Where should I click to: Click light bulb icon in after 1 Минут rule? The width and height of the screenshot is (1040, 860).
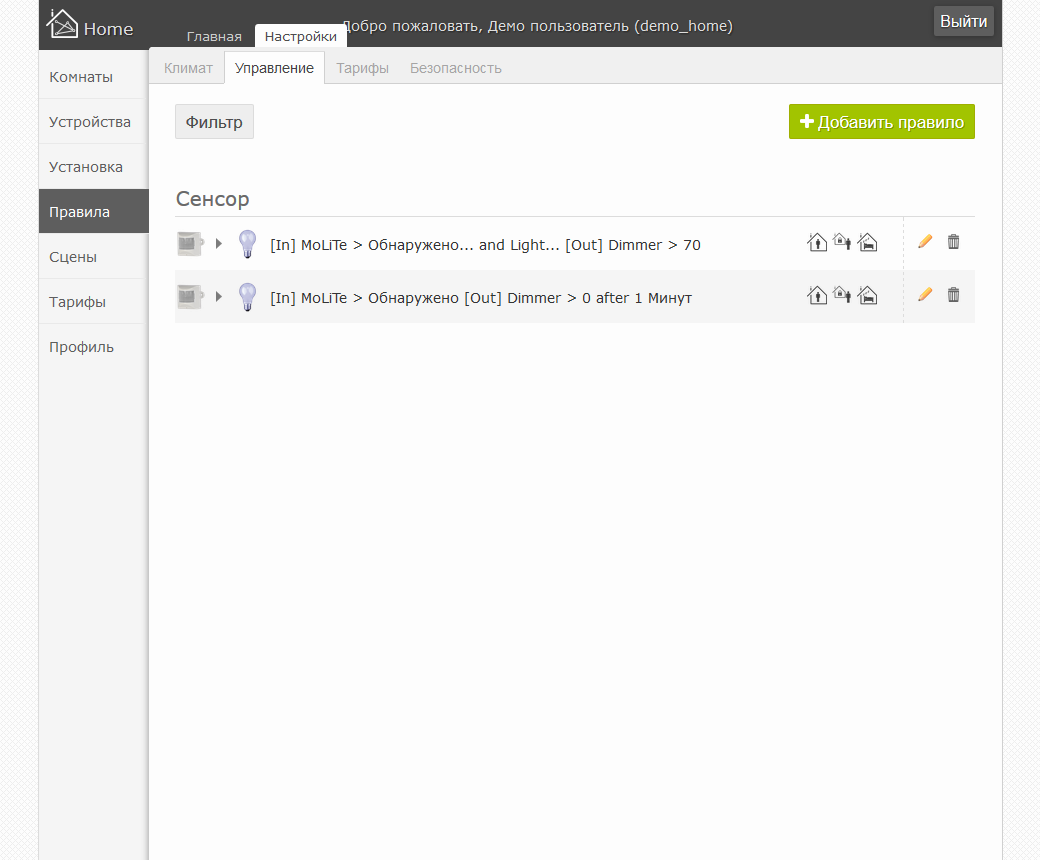[x=247, y=297]
